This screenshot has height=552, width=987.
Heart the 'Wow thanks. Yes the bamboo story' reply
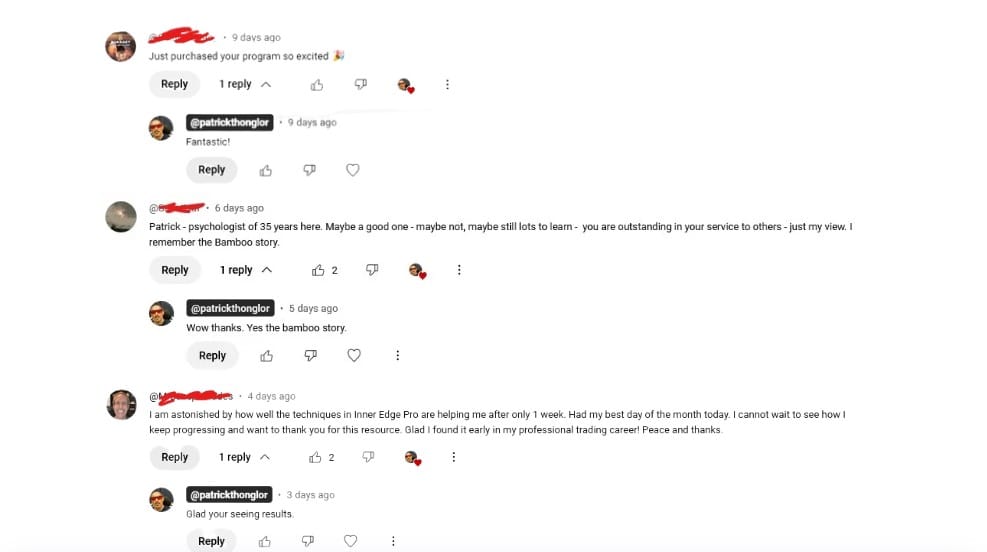(x=354, y=356)
